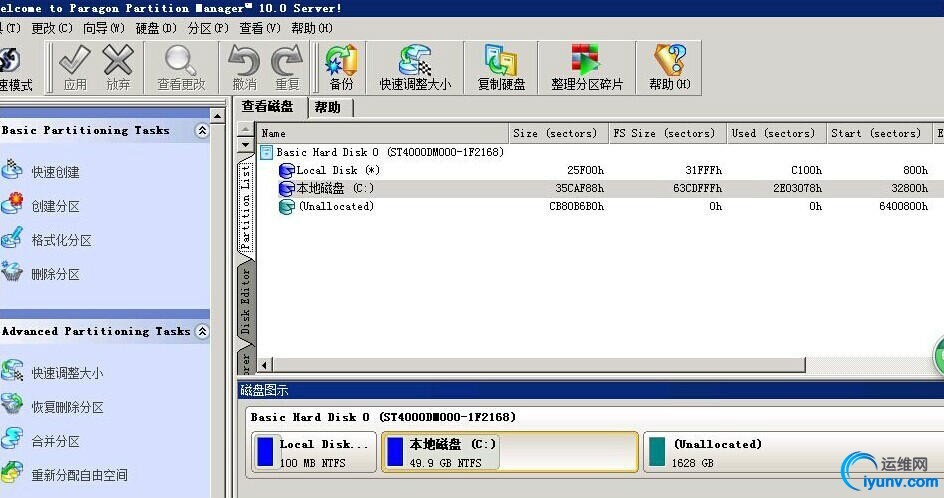Click the value '35CAF88h' in Size column
Viewport: 944px width, 498px height.
pos(579,188)
